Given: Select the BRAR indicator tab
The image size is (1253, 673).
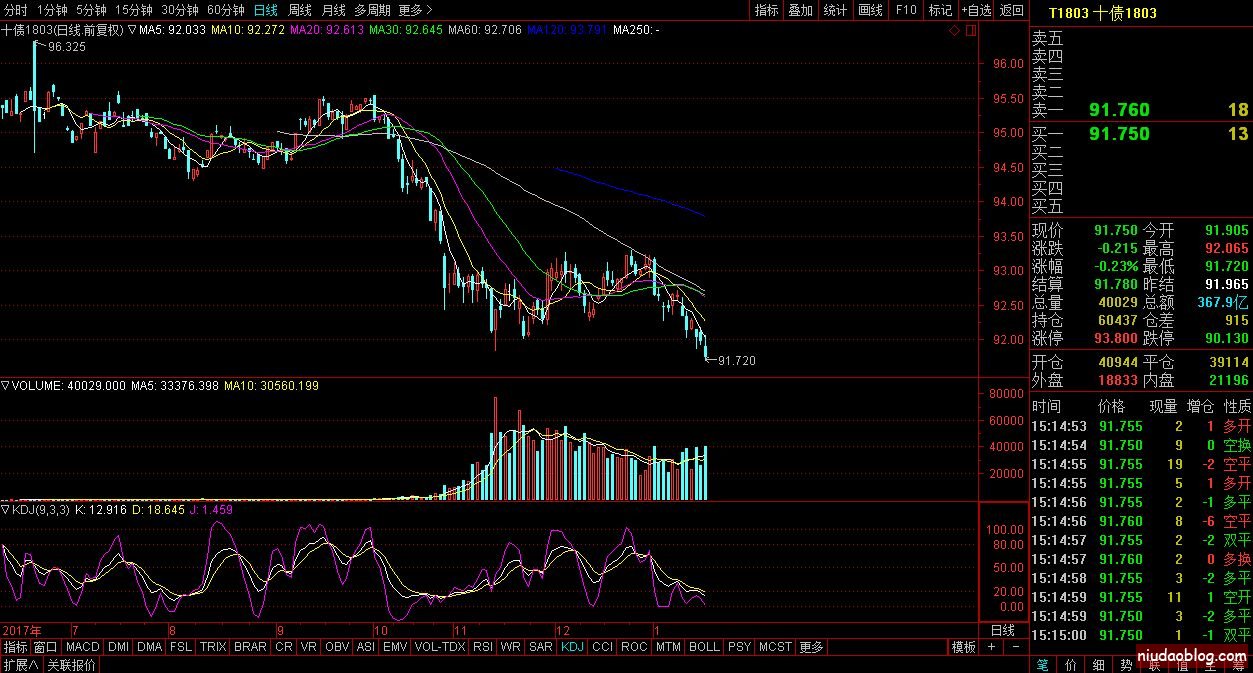Looking at the screenshot, I should [250, 647].
